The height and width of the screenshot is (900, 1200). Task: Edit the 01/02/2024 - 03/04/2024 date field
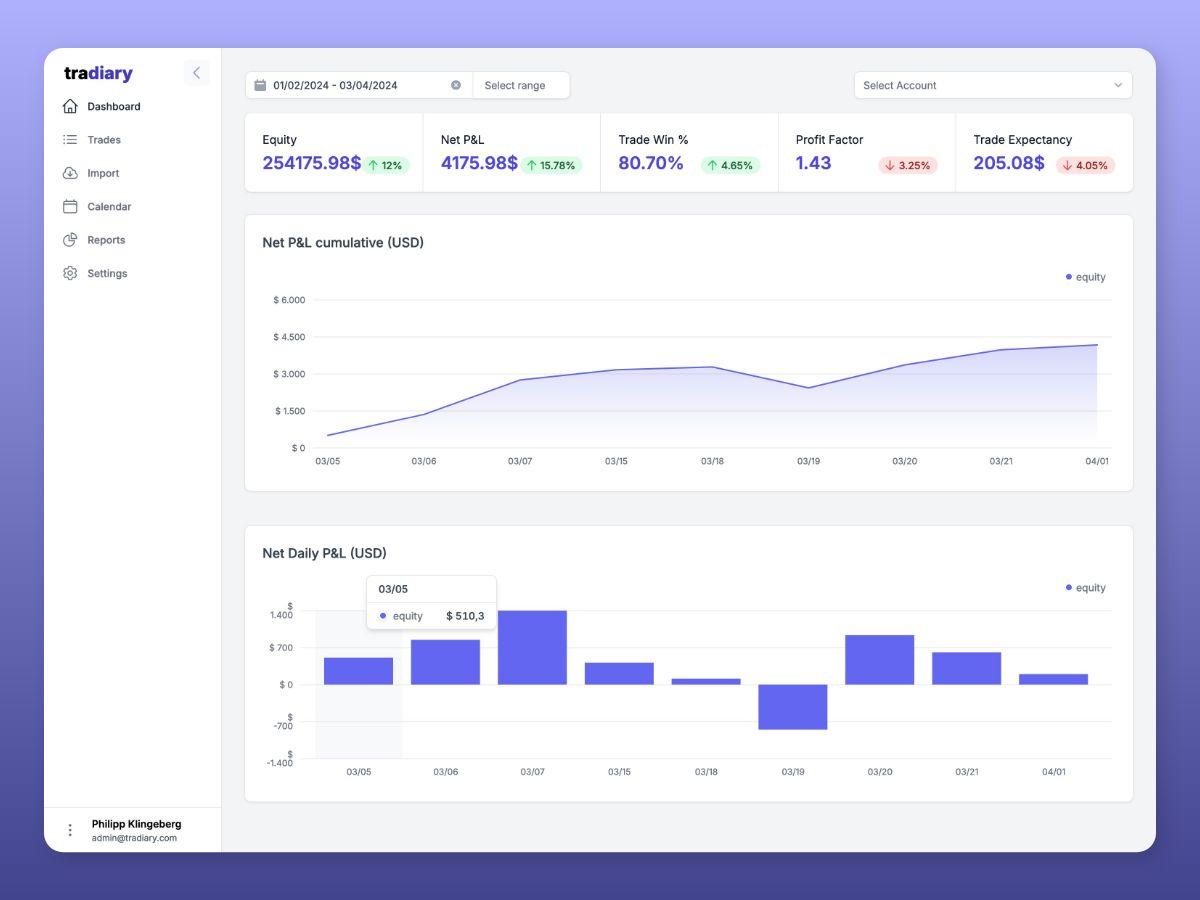(359, 85)
